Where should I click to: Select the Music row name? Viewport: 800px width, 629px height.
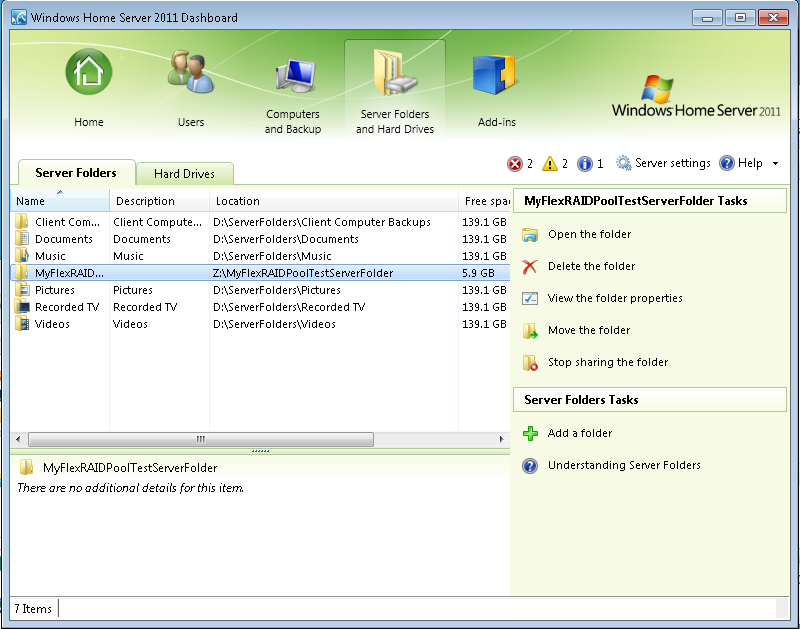pos(50,256)
